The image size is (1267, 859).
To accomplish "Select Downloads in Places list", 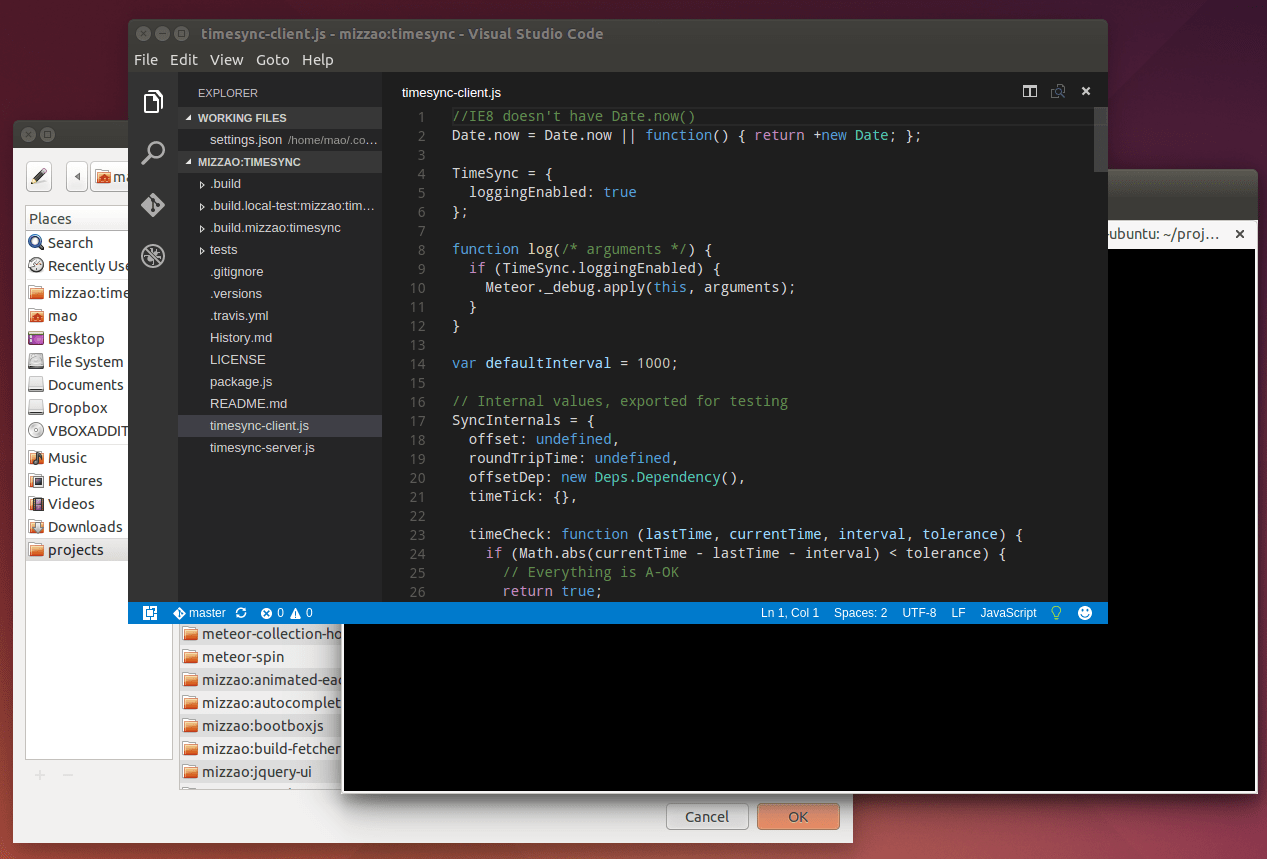I will [77, 527].
